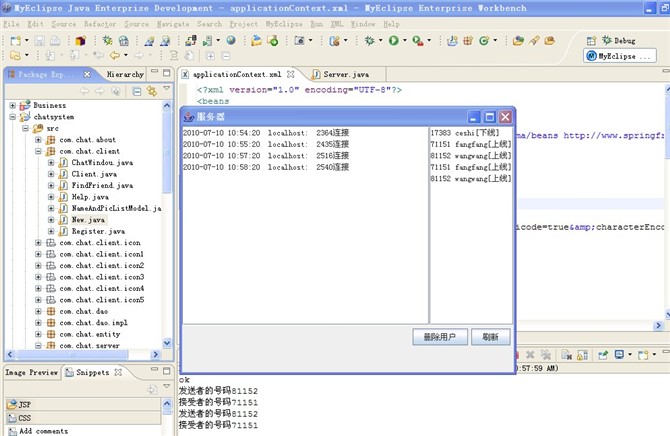
Task: Expand the com.chat.about package
Action: pyautogui.click(x=38, y=140)
